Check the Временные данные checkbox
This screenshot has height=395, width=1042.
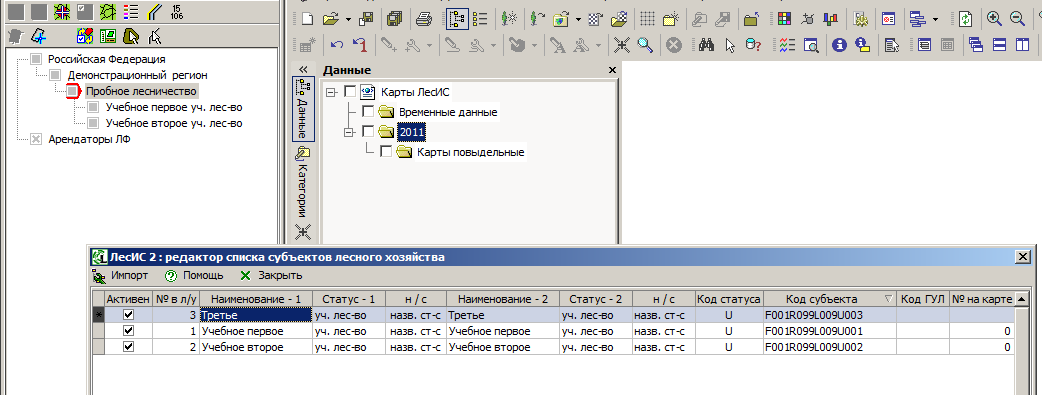(367, 112)
